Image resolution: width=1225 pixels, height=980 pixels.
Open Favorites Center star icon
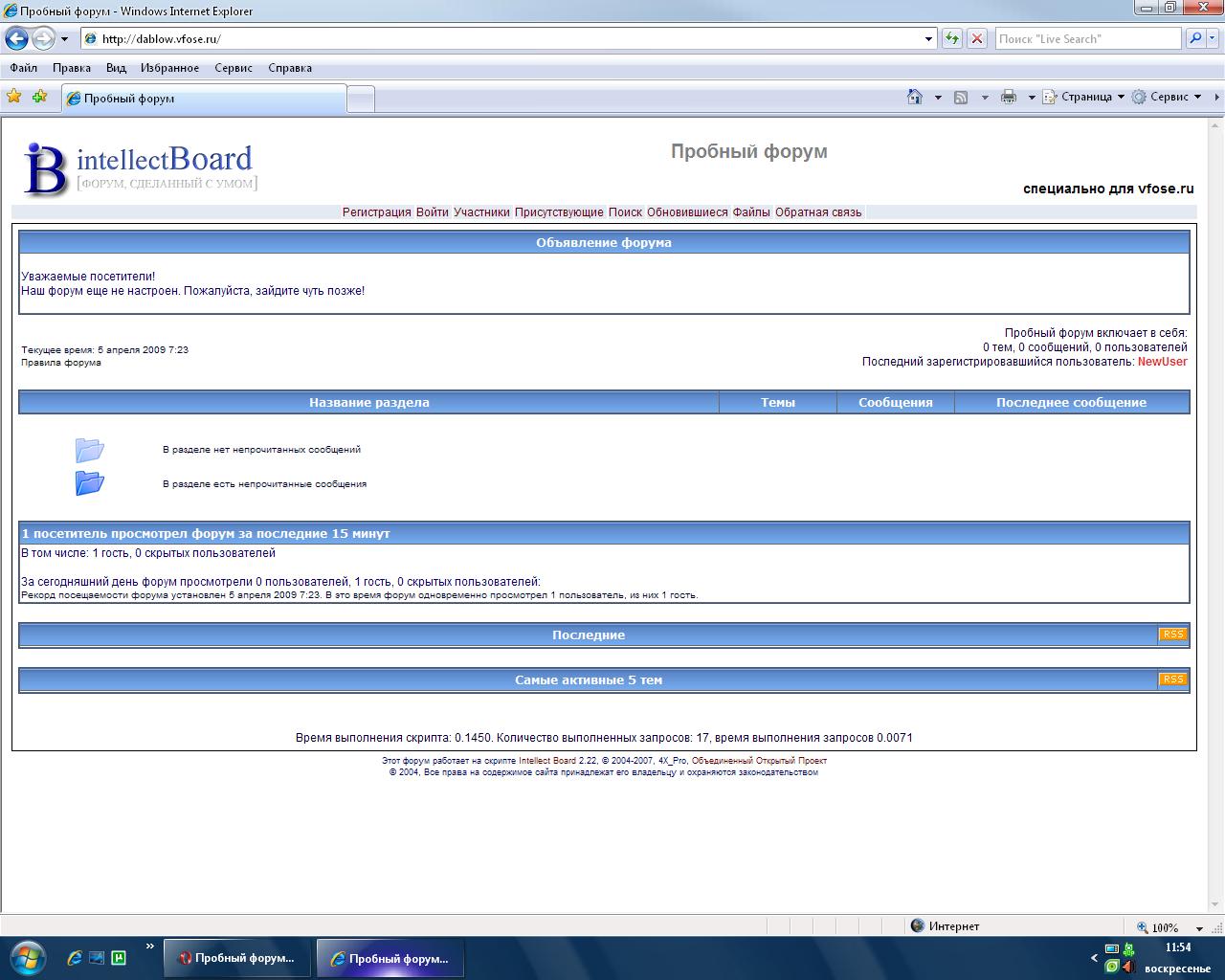pos(14,97)
